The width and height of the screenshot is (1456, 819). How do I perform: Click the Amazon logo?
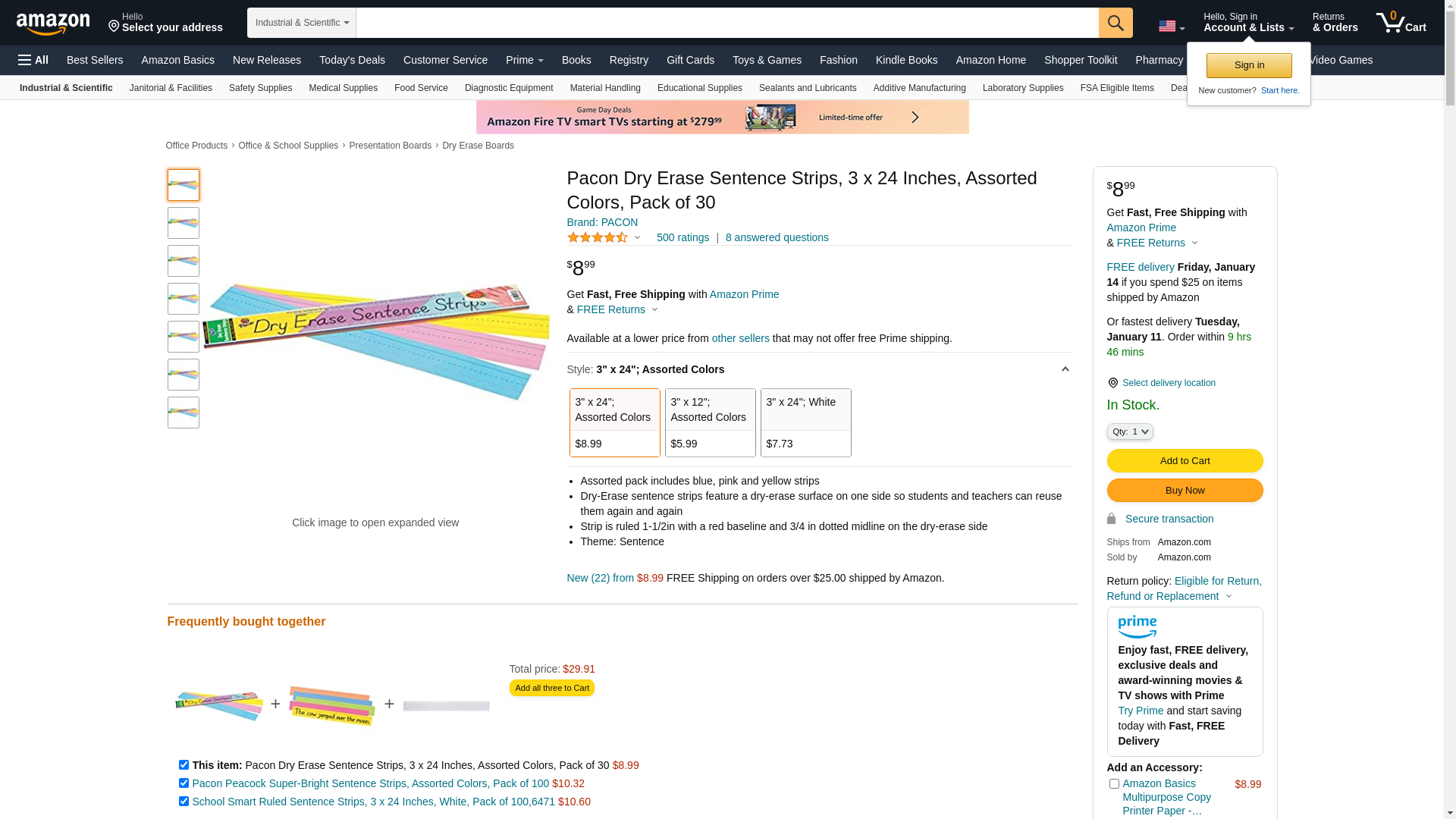point(53,24)
